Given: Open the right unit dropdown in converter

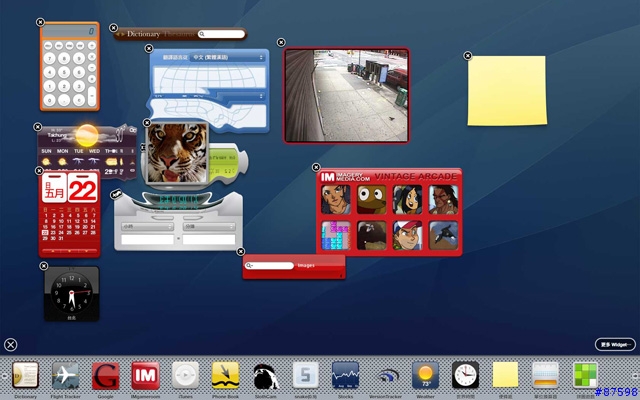Looking at the screenshot, I should (x=209, y=226).
